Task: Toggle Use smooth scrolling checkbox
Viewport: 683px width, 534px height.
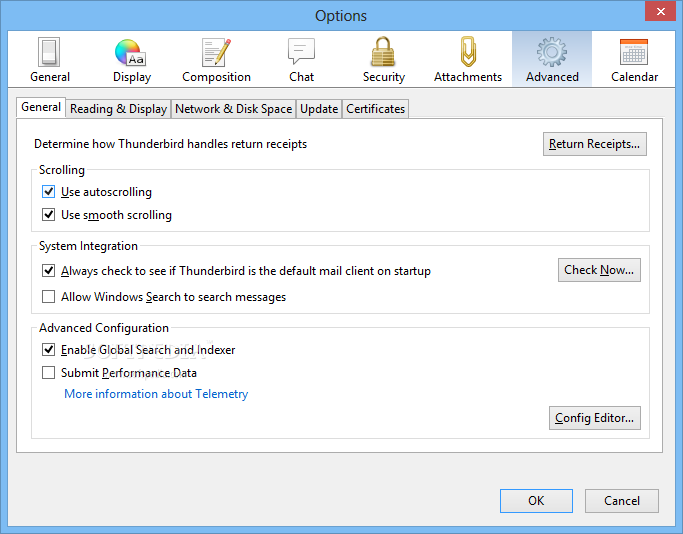Action: (48, 215)
